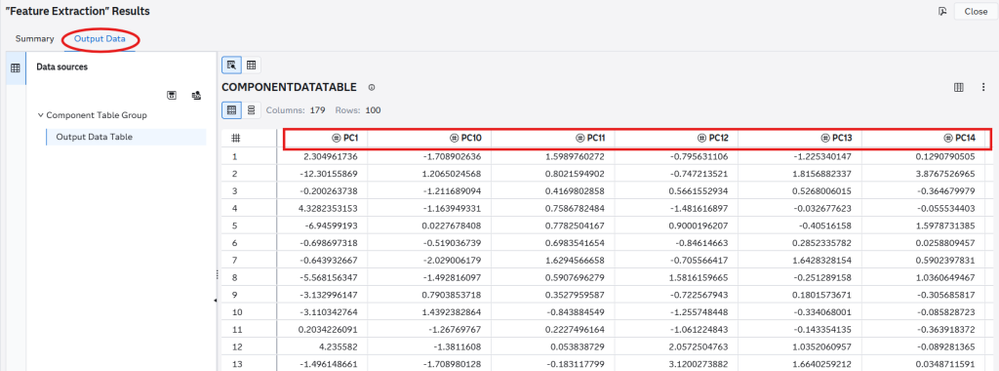Click the info icon next to COMPONENTDATATABLE
Image resolution: width=999 pixels, height=371 pixels.
coord(371,87)
